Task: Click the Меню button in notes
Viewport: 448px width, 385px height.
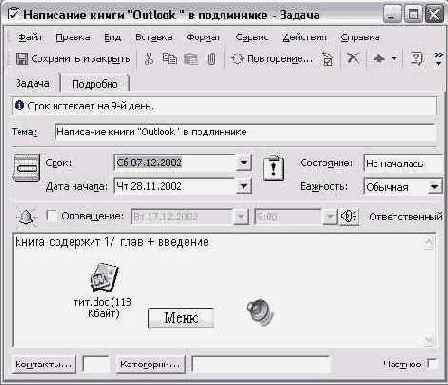Action: [x=181, y=318]
